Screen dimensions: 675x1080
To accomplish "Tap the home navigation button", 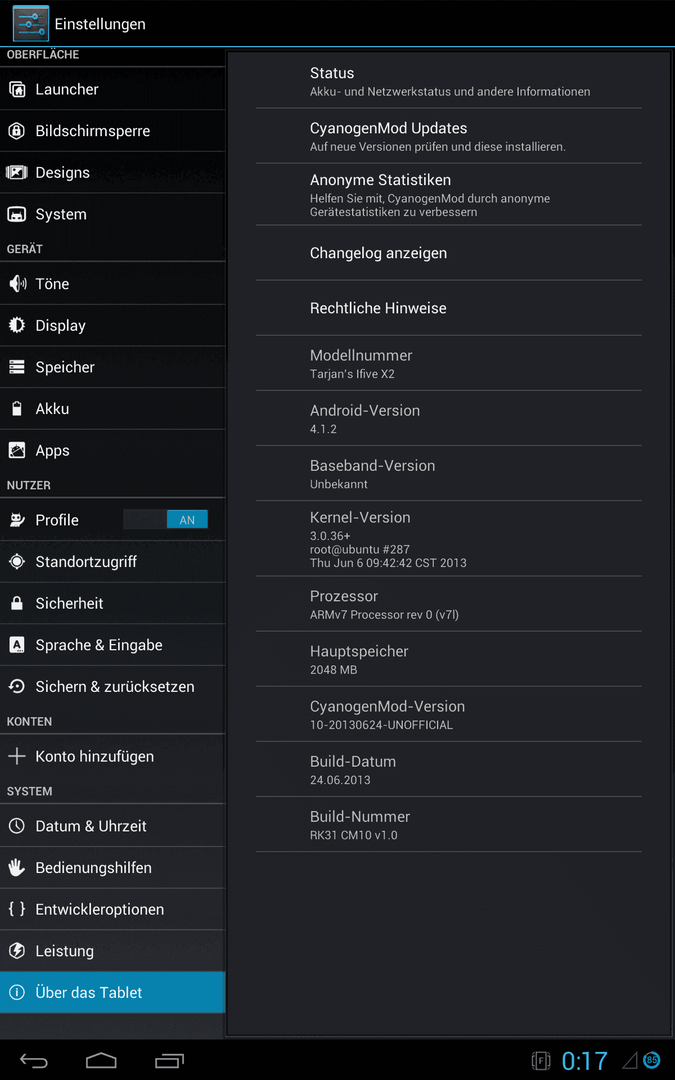I will click(x=101, y=1061).
